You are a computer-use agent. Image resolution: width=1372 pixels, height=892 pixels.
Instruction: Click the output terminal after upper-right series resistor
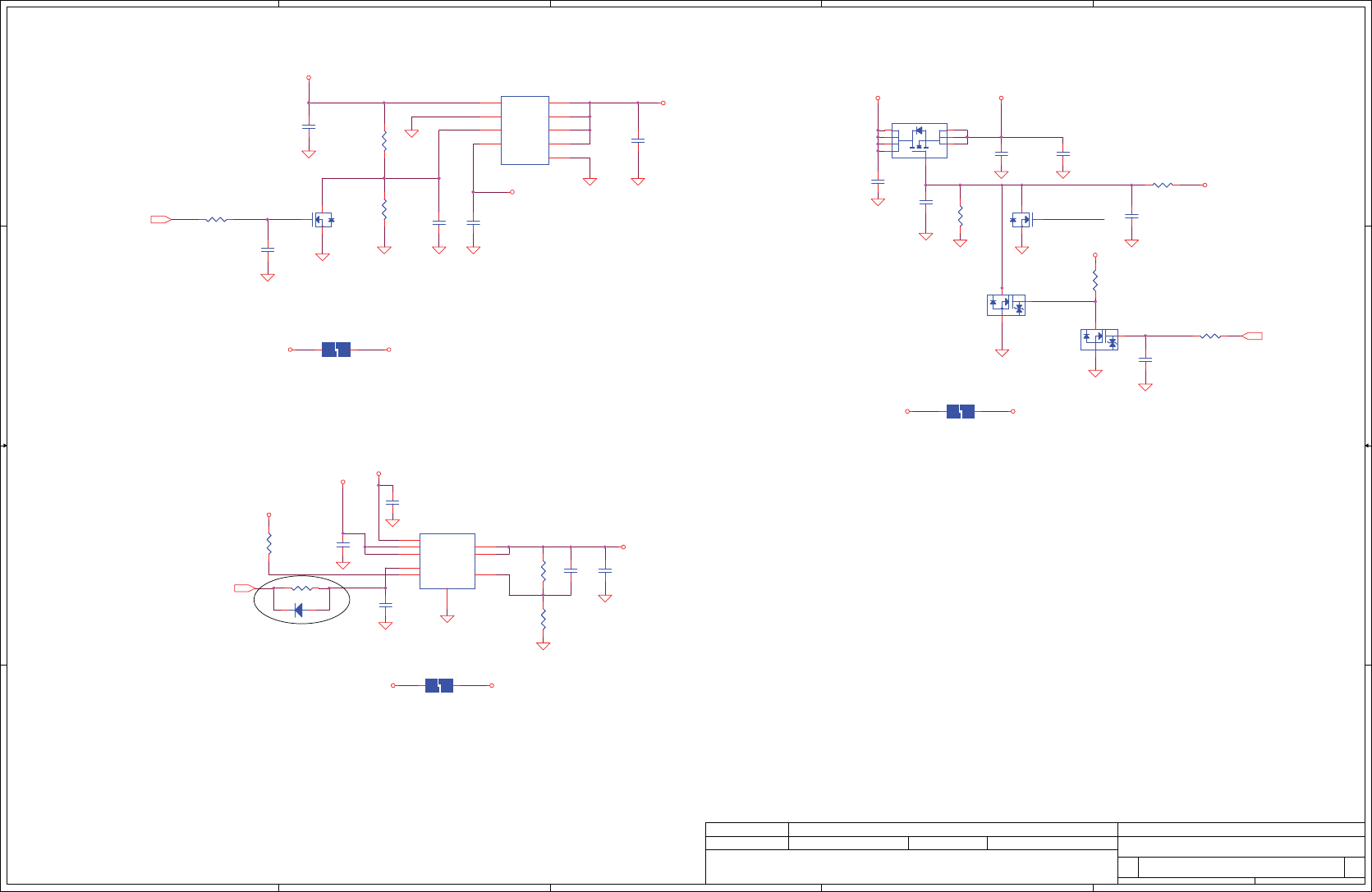pyautogui.click(x=1205, y=185)
